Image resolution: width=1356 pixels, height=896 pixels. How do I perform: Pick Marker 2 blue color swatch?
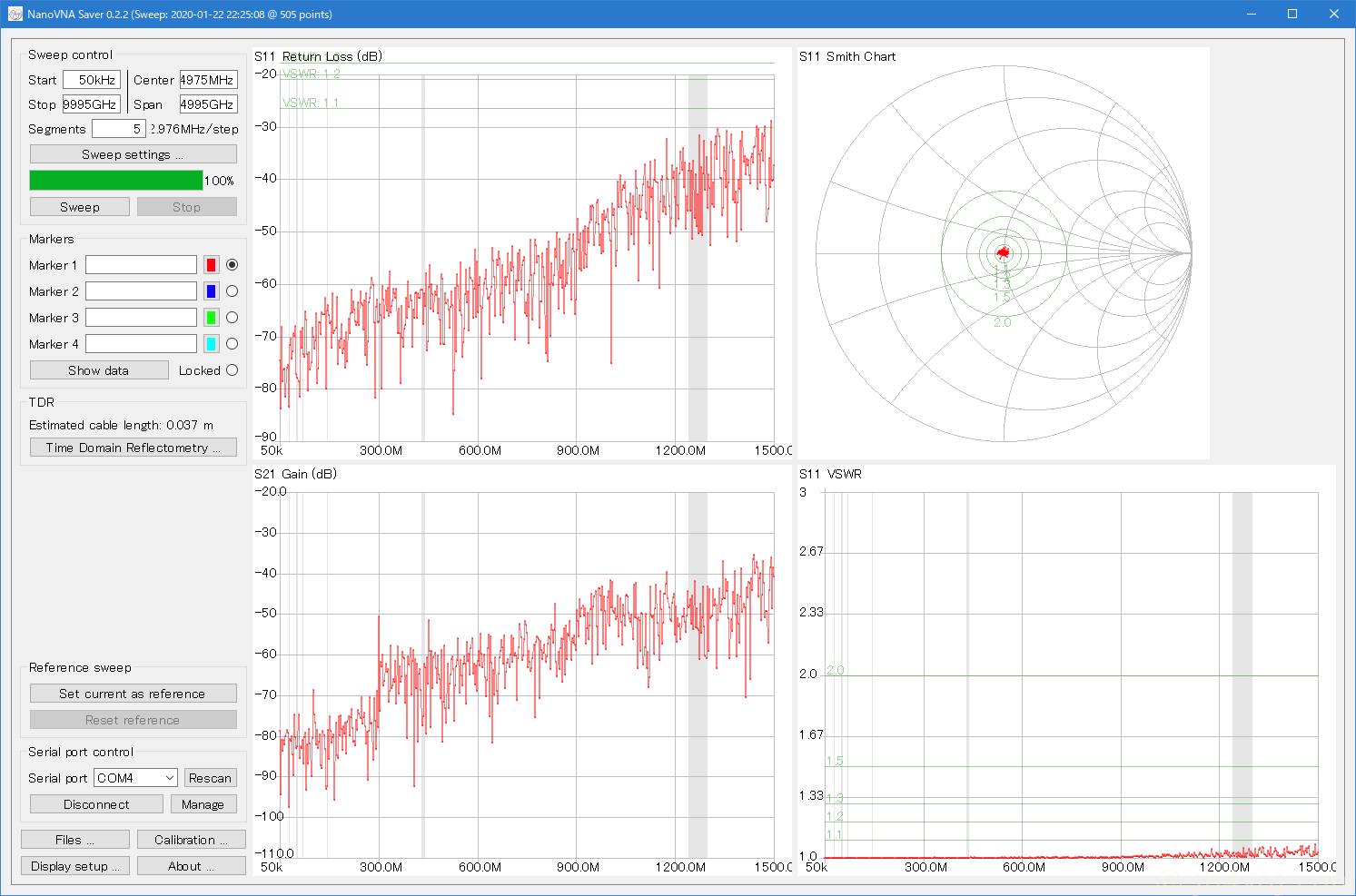211,291
